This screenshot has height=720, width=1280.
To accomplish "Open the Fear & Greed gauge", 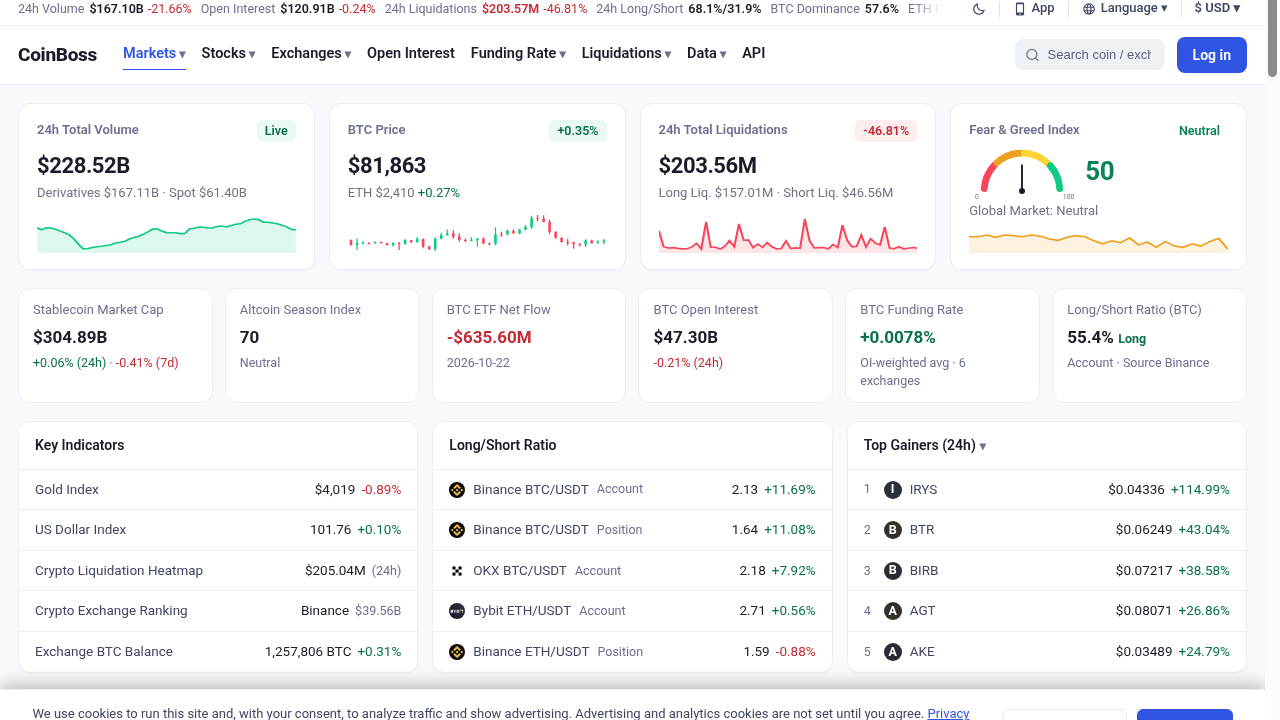I will tap(1022, 173).
